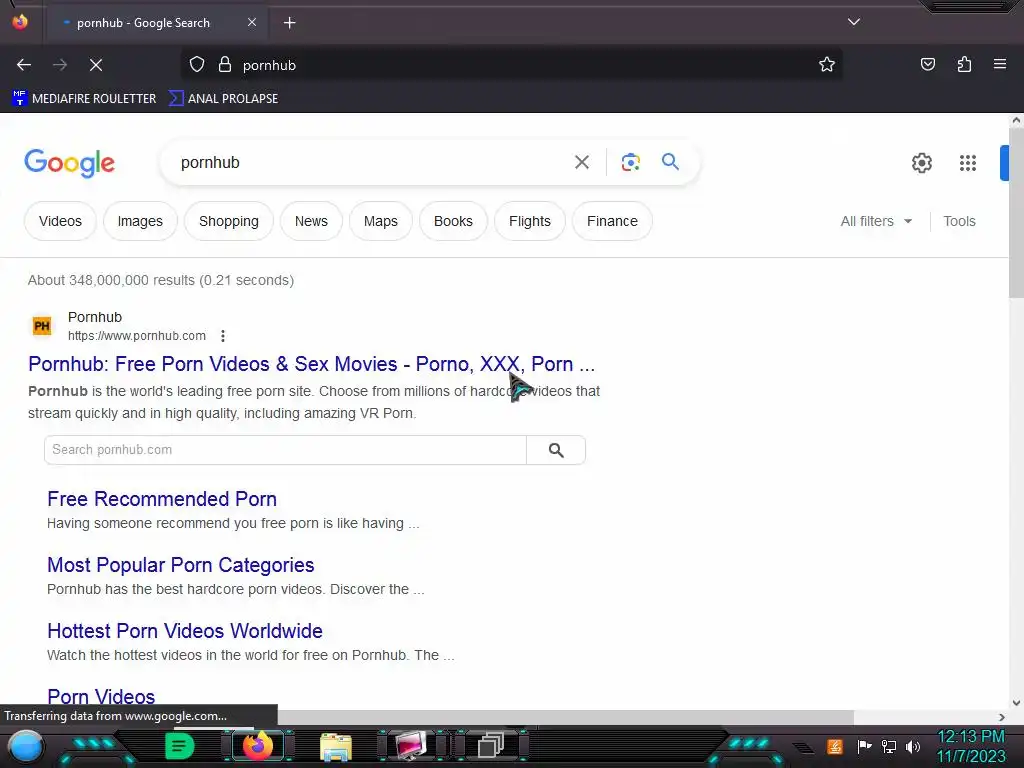1024x768 pixels.
Task: Focus the Google search input field
Action: pyautogui.click(x=372, y=162)
